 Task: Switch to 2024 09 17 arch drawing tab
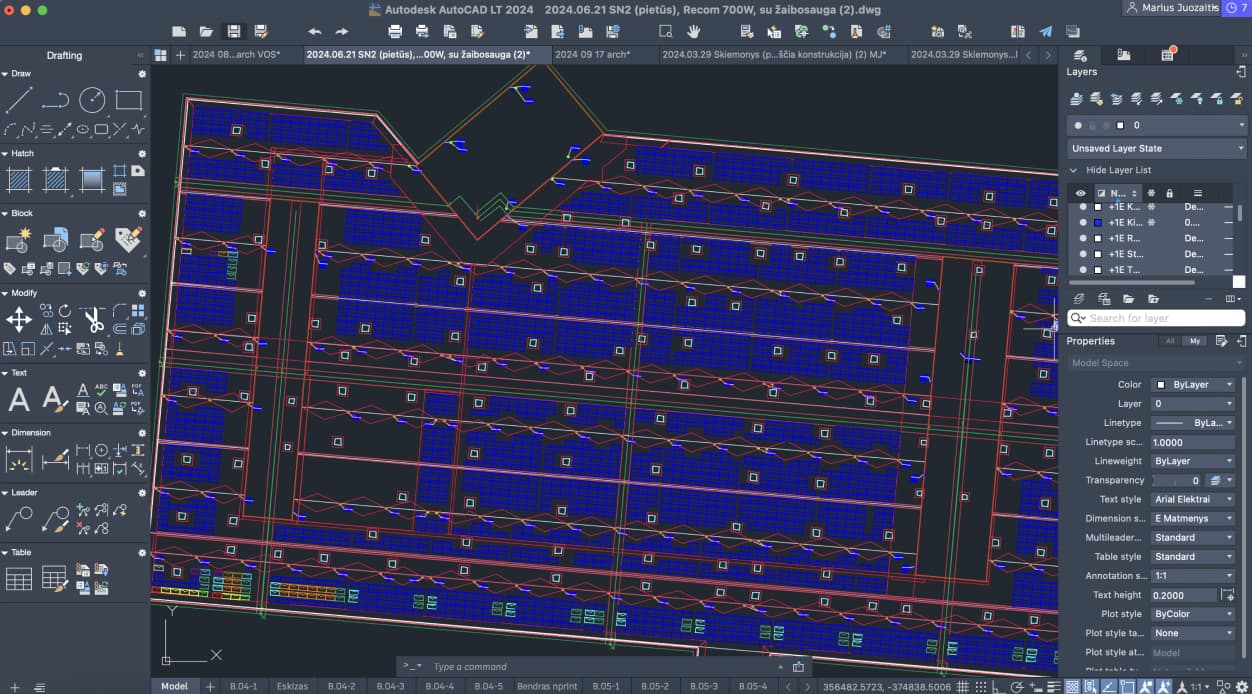click(599, 55)
